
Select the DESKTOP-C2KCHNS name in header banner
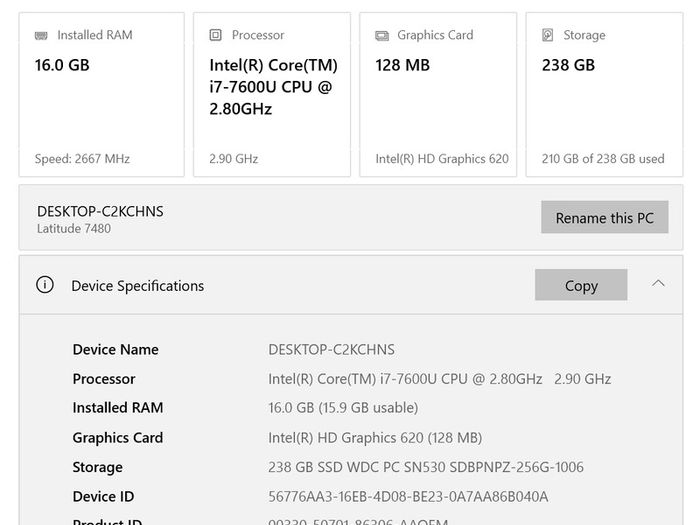(100, 211)
